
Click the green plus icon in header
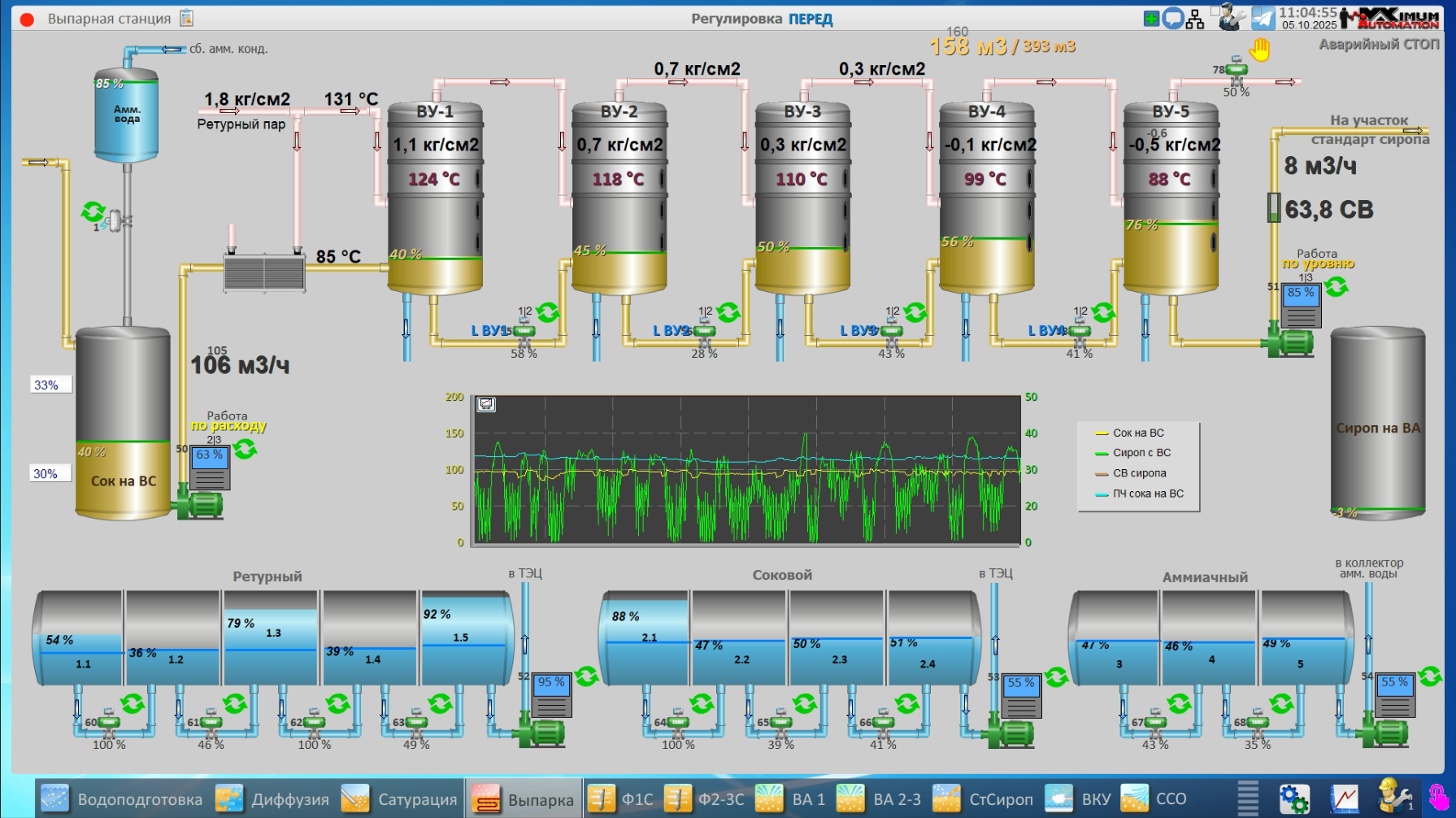pyautogui.click(x=1151, y=19)
